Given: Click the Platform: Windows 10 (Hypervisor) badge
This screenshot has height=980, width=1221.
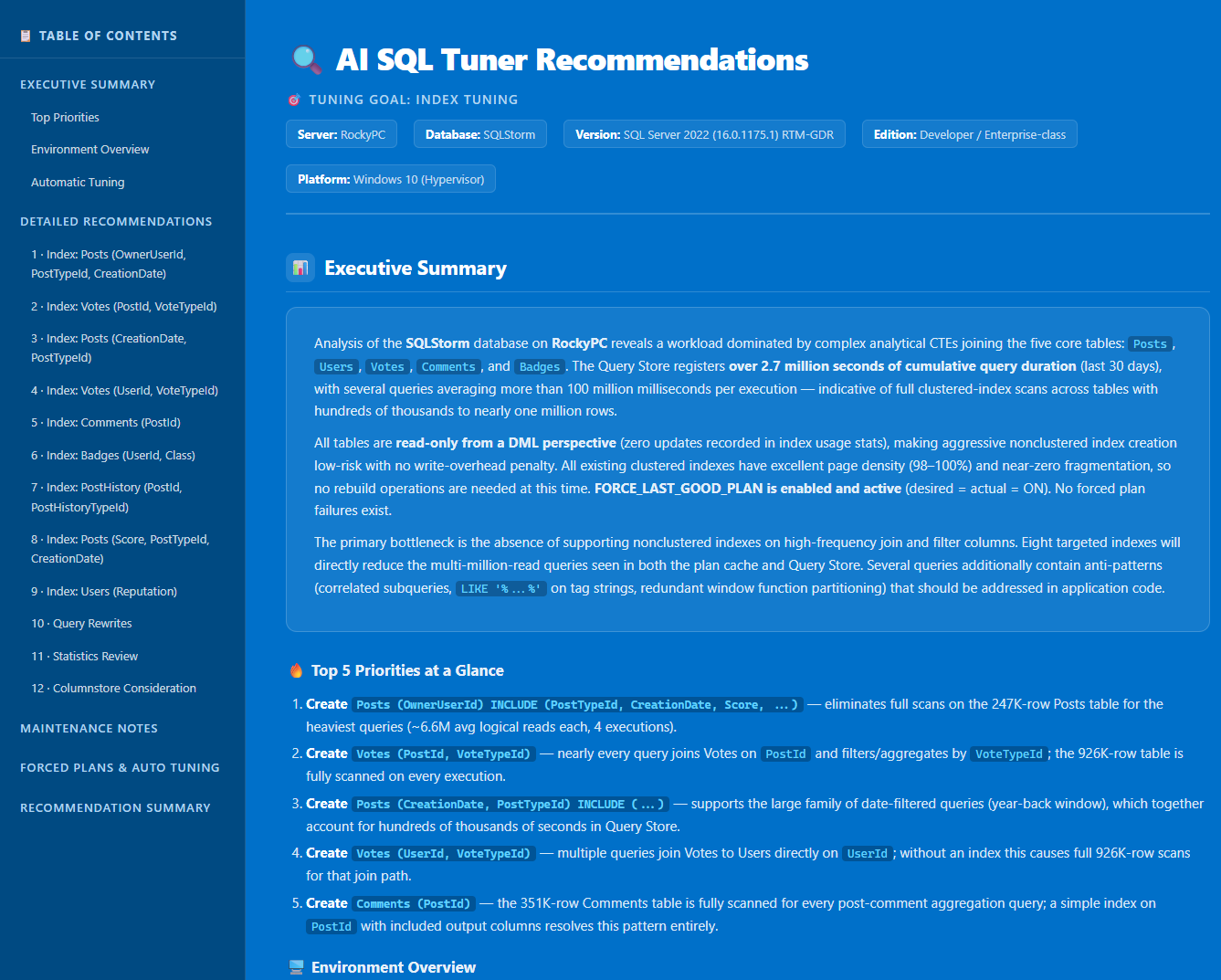Looking at the screenshot, I should [390, 178].
